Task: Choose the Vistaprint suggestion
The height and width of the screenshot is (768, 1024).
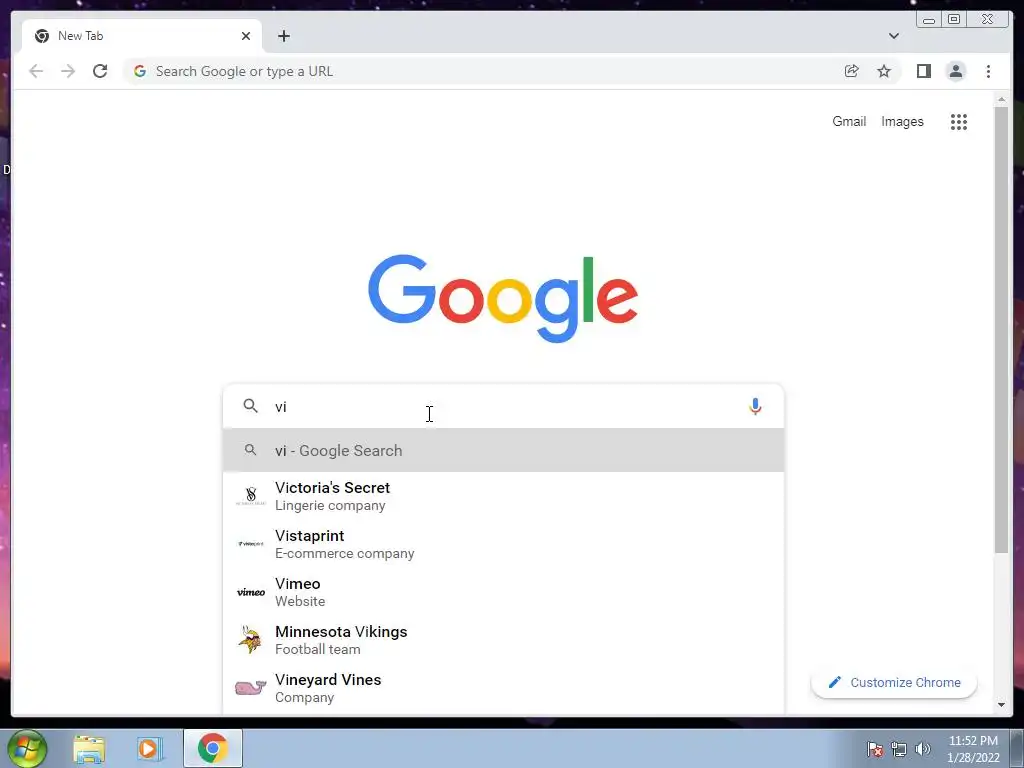Action: click(x=503, y=544)
